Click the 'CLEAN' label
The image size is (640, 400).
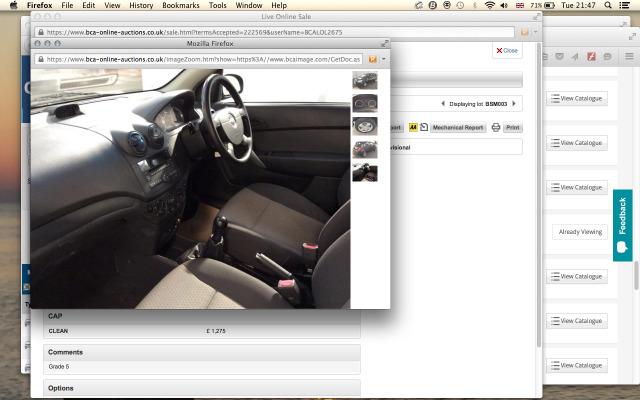click(x=58, y=331)
